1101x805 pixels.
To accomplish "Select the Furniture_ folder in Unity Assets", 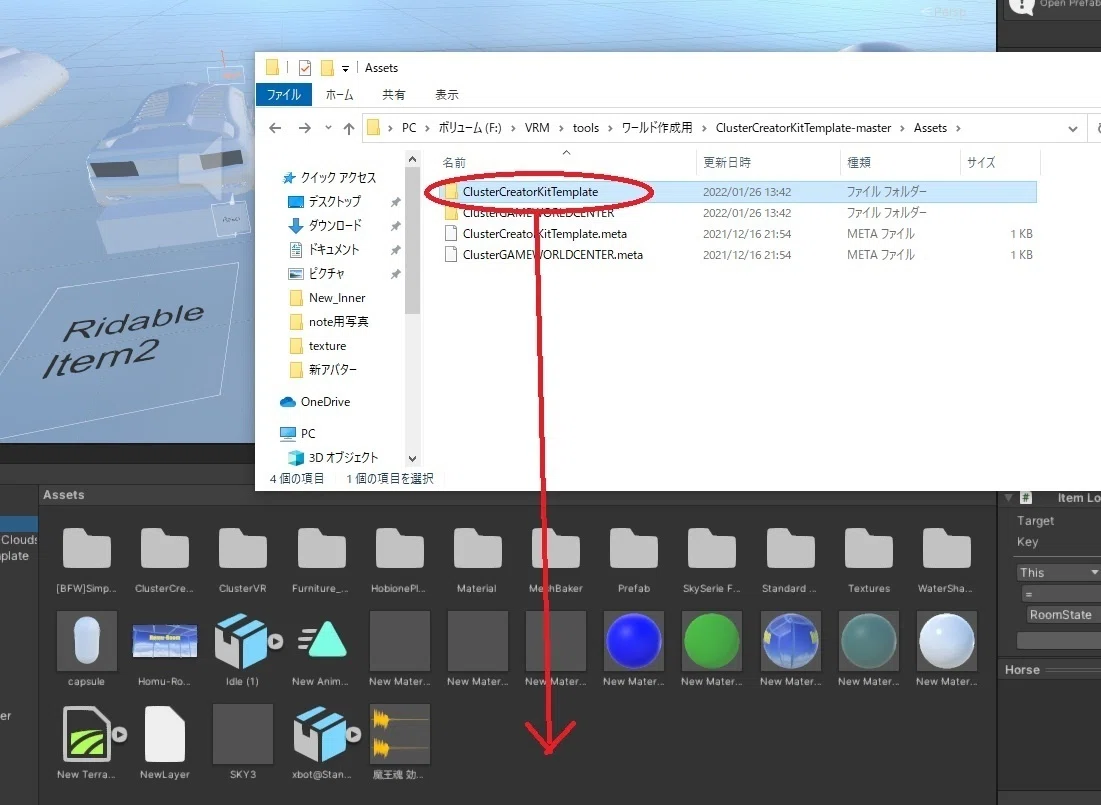I will click(x=321, y=560).
